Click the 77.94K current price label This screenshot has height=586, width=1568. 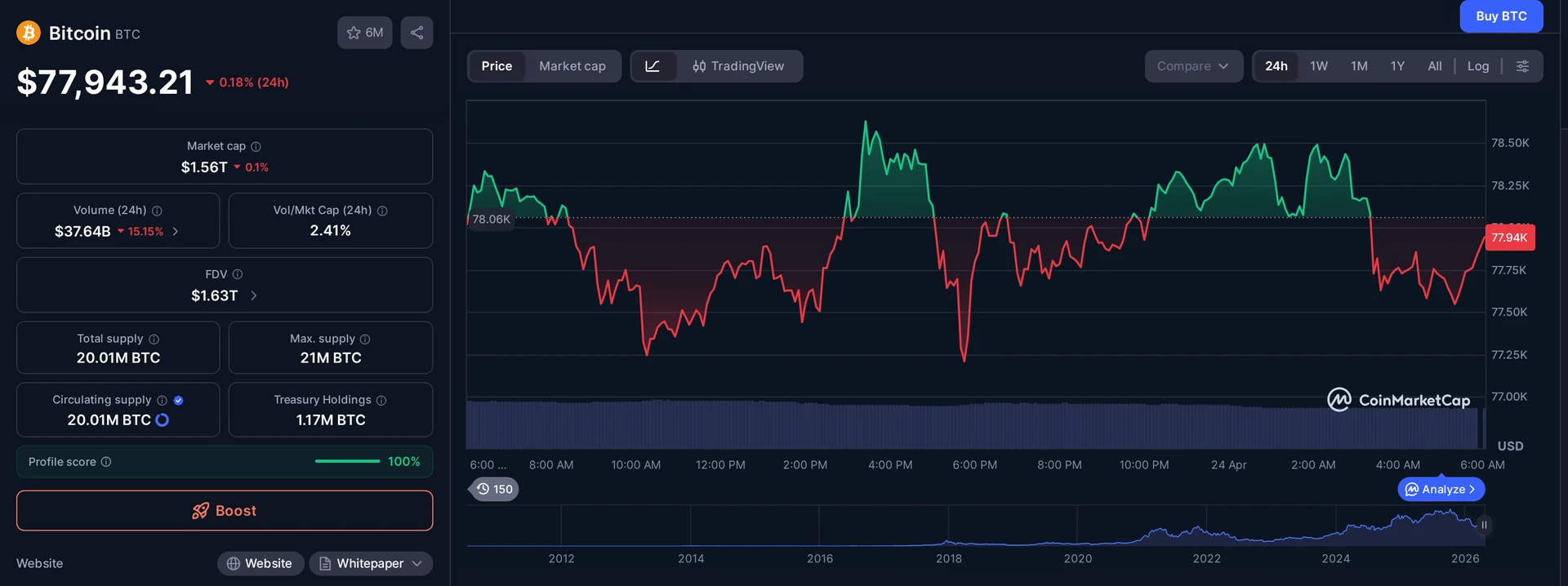coord(1509,238)
